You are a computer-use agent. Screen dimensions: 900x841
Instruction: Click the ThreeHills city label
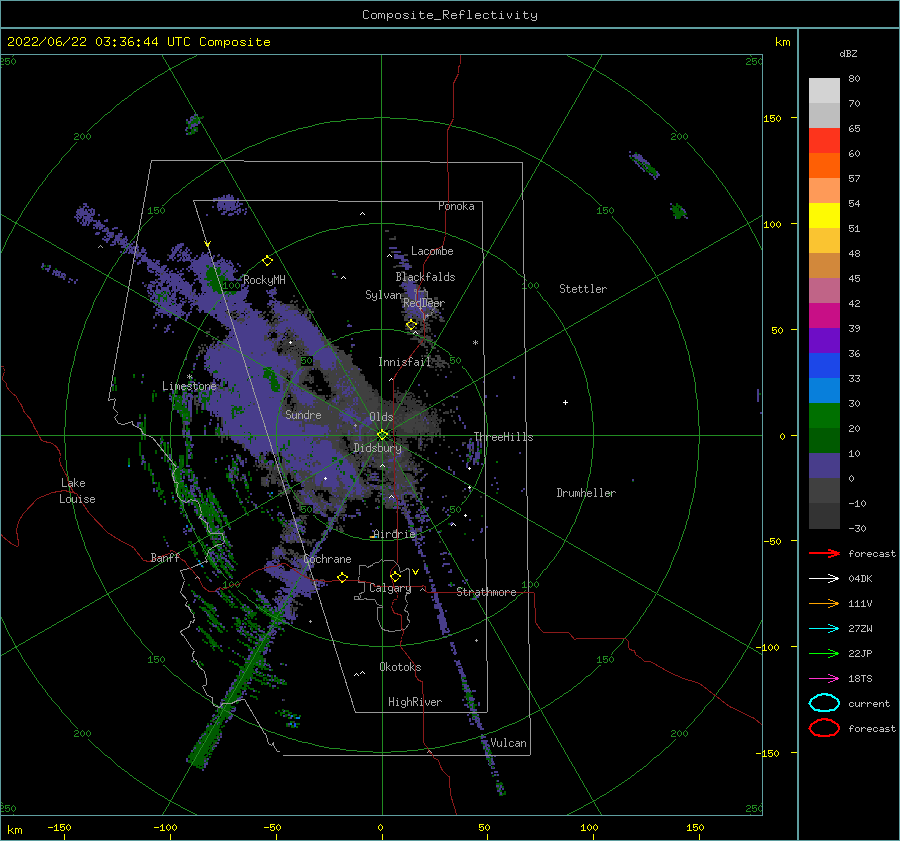point(503,437)
